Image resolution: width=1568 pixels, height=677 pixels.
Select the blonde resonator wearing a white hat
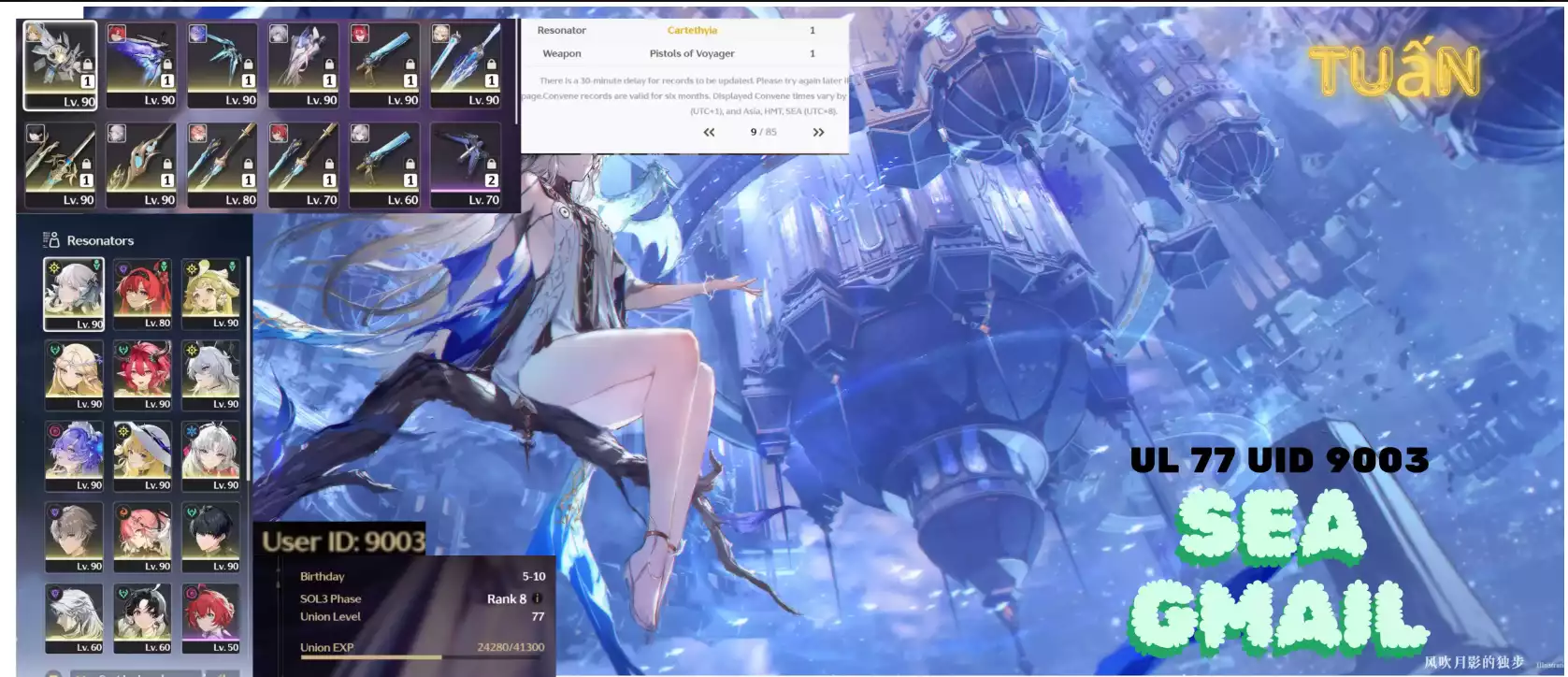[142, 456]
